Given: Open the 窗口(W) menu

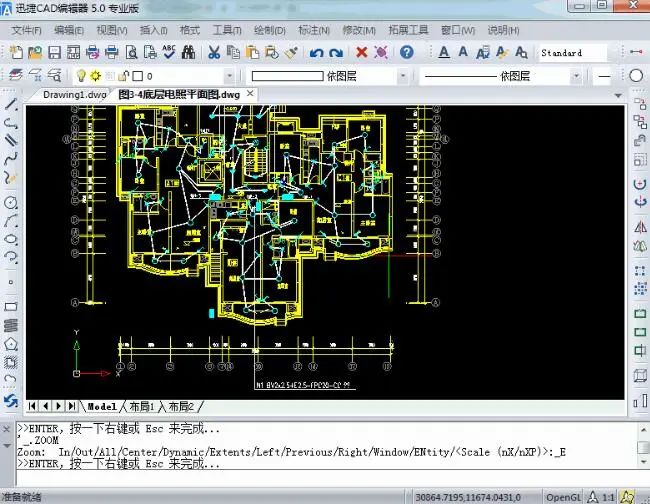Looking at the screenshot, I should click(x=458, y=30).
